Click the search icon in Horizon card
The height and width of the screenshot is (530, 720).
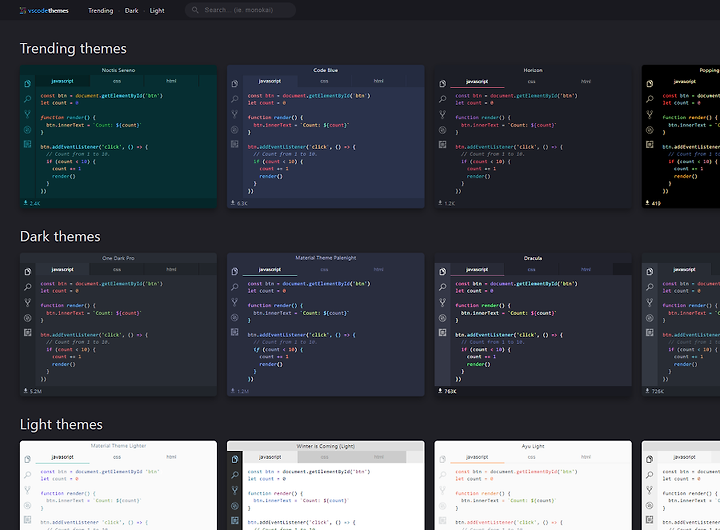point(442,99)
